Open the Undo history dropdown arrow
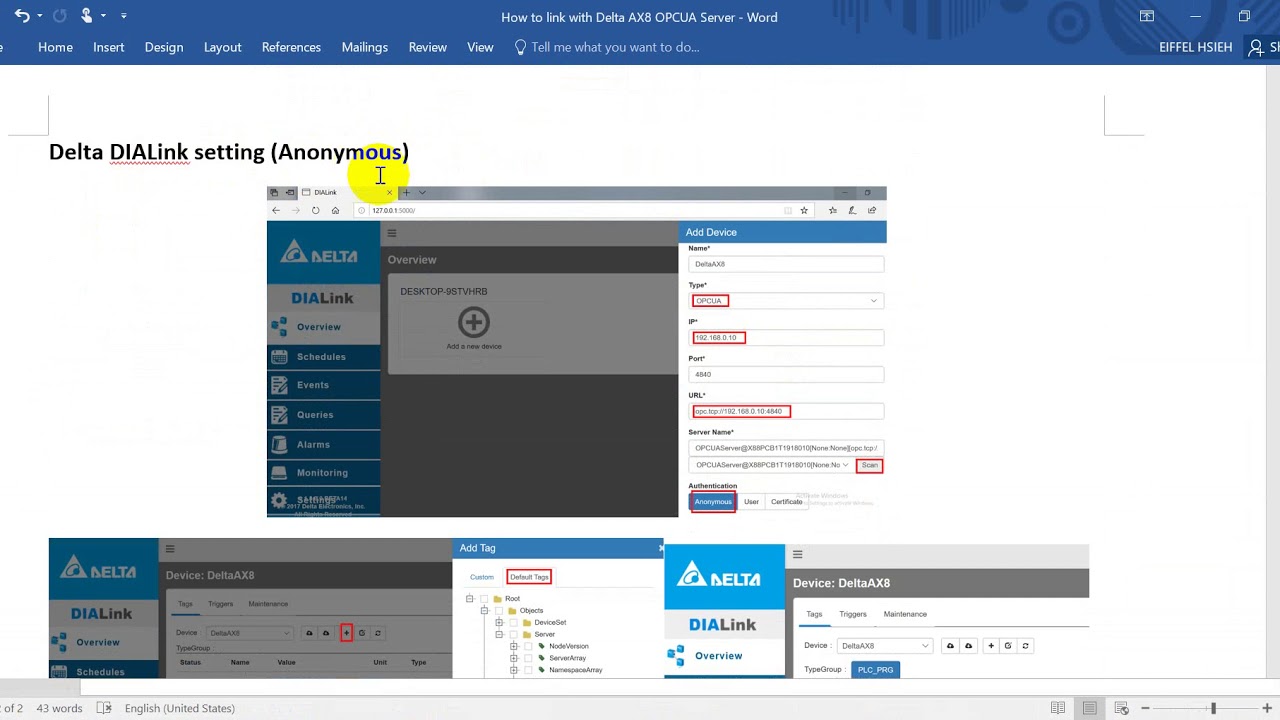 click(x=38, y=16)
